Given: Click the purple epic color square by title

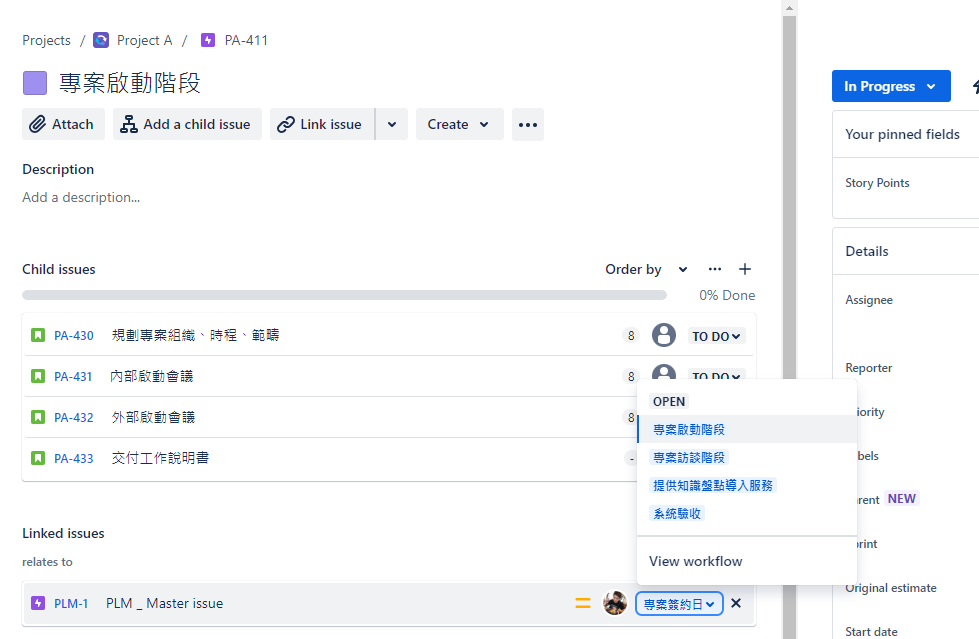Looking at the screenshot, I should (35, 83).
